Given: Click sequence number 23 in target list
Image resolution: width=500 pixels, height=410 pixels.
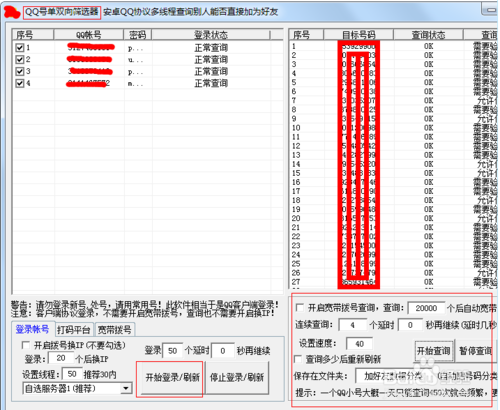Looking at the screenshot, I should (296, 246).
